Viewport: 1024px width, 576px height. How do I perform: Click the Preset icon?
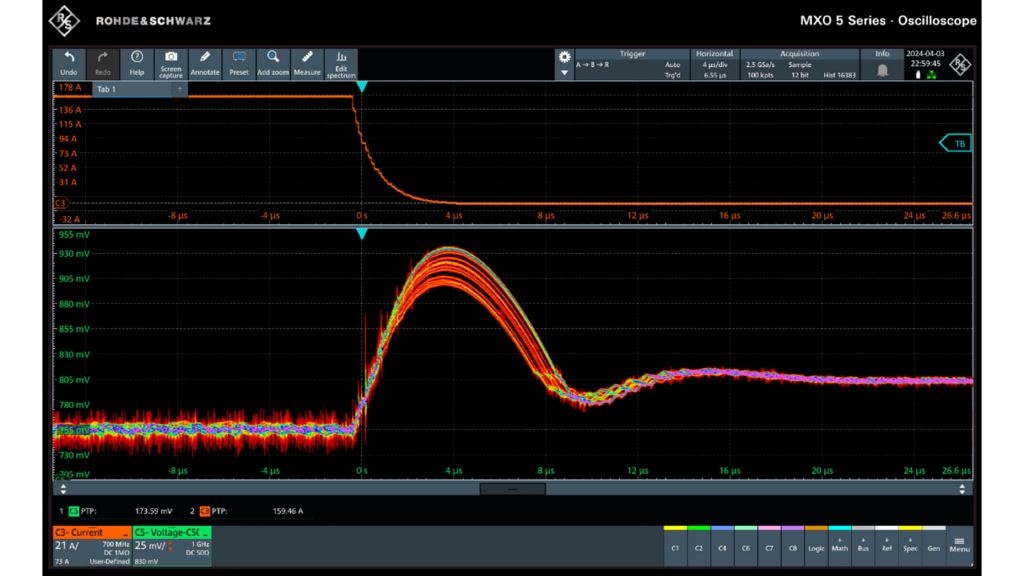coord(239,63)
